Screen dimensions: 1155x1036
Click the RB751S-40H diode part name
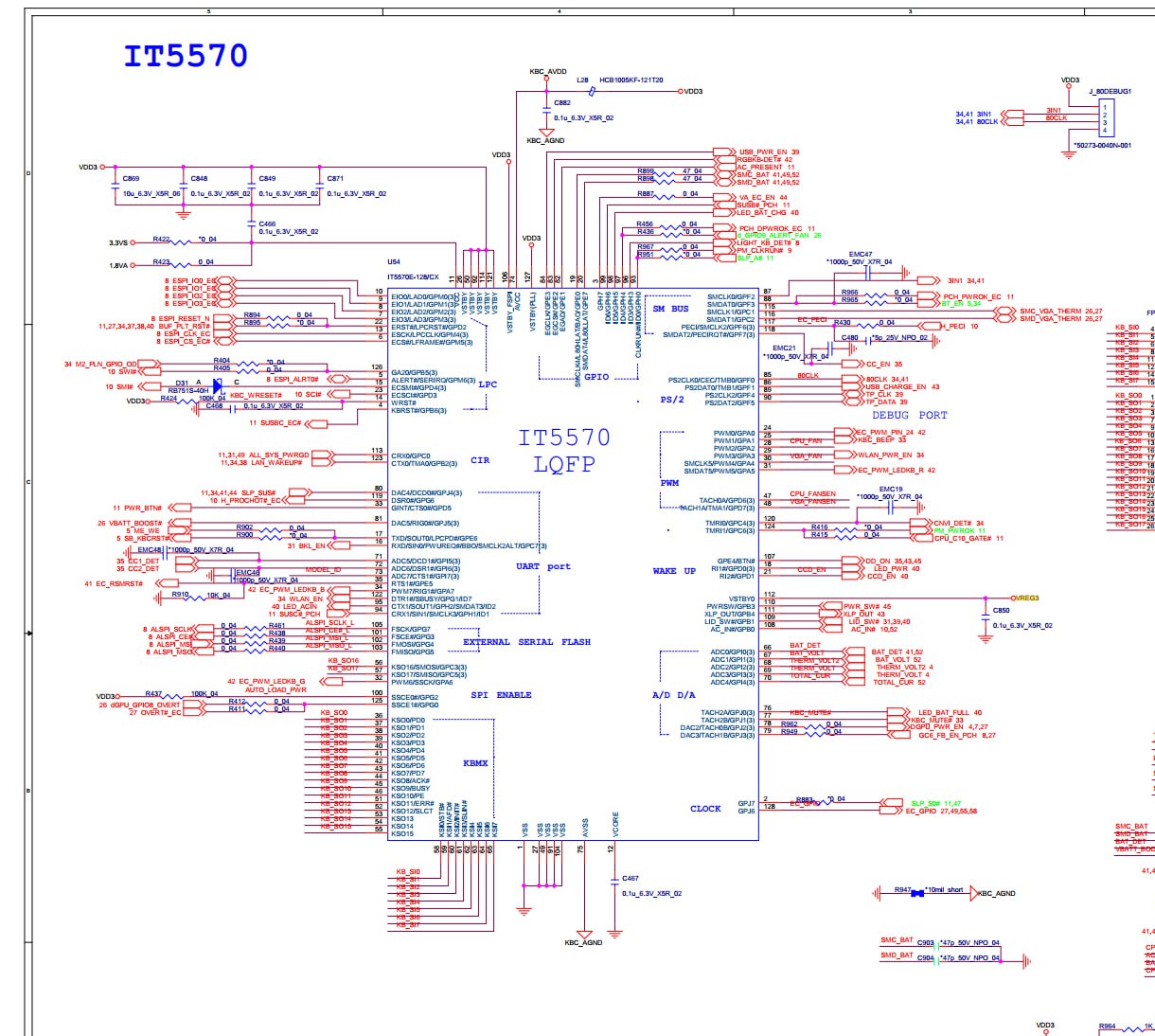(187, 390)
